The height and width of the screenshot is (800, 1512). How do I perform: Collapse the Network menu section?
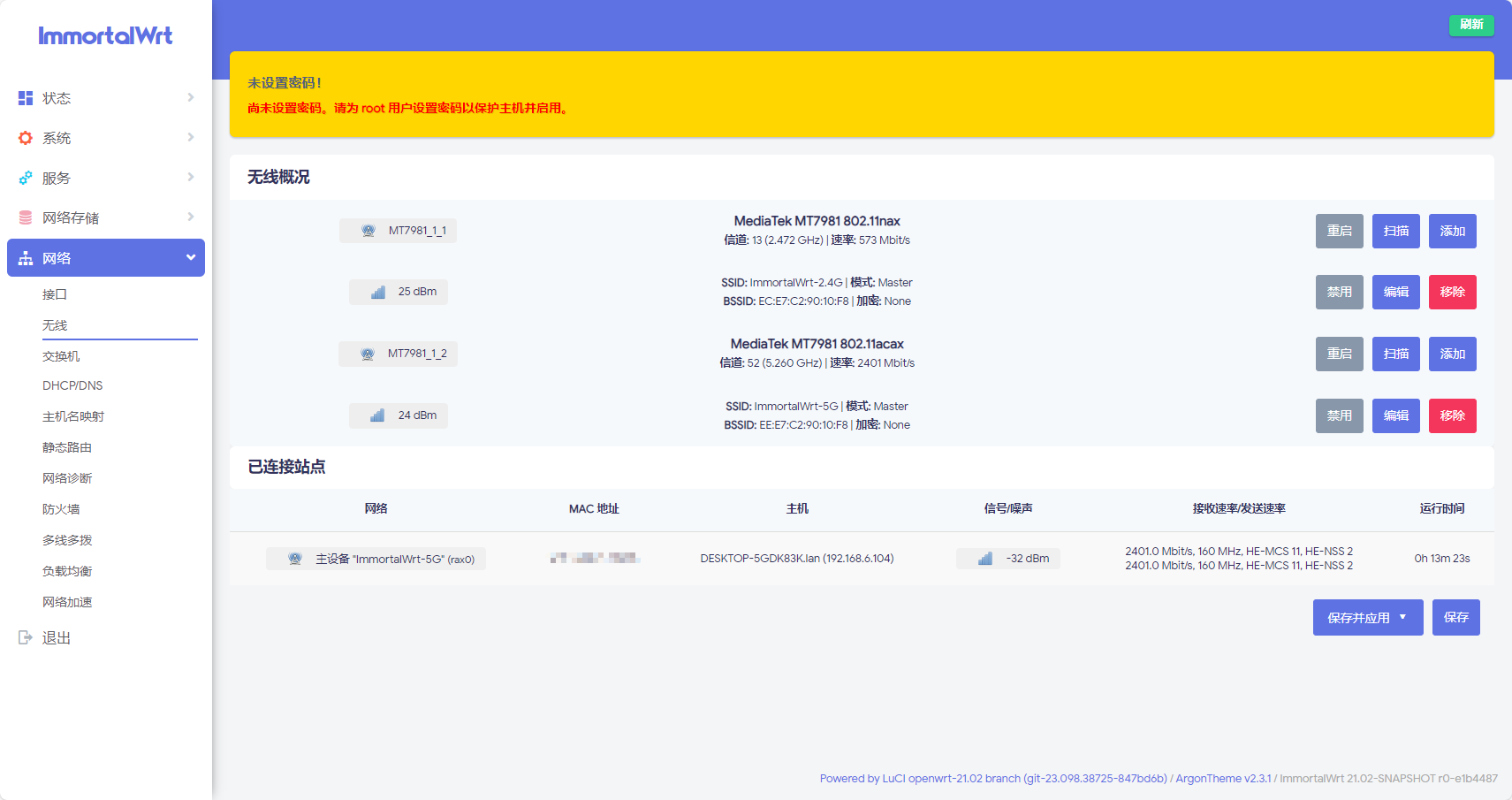coord(190,258)
